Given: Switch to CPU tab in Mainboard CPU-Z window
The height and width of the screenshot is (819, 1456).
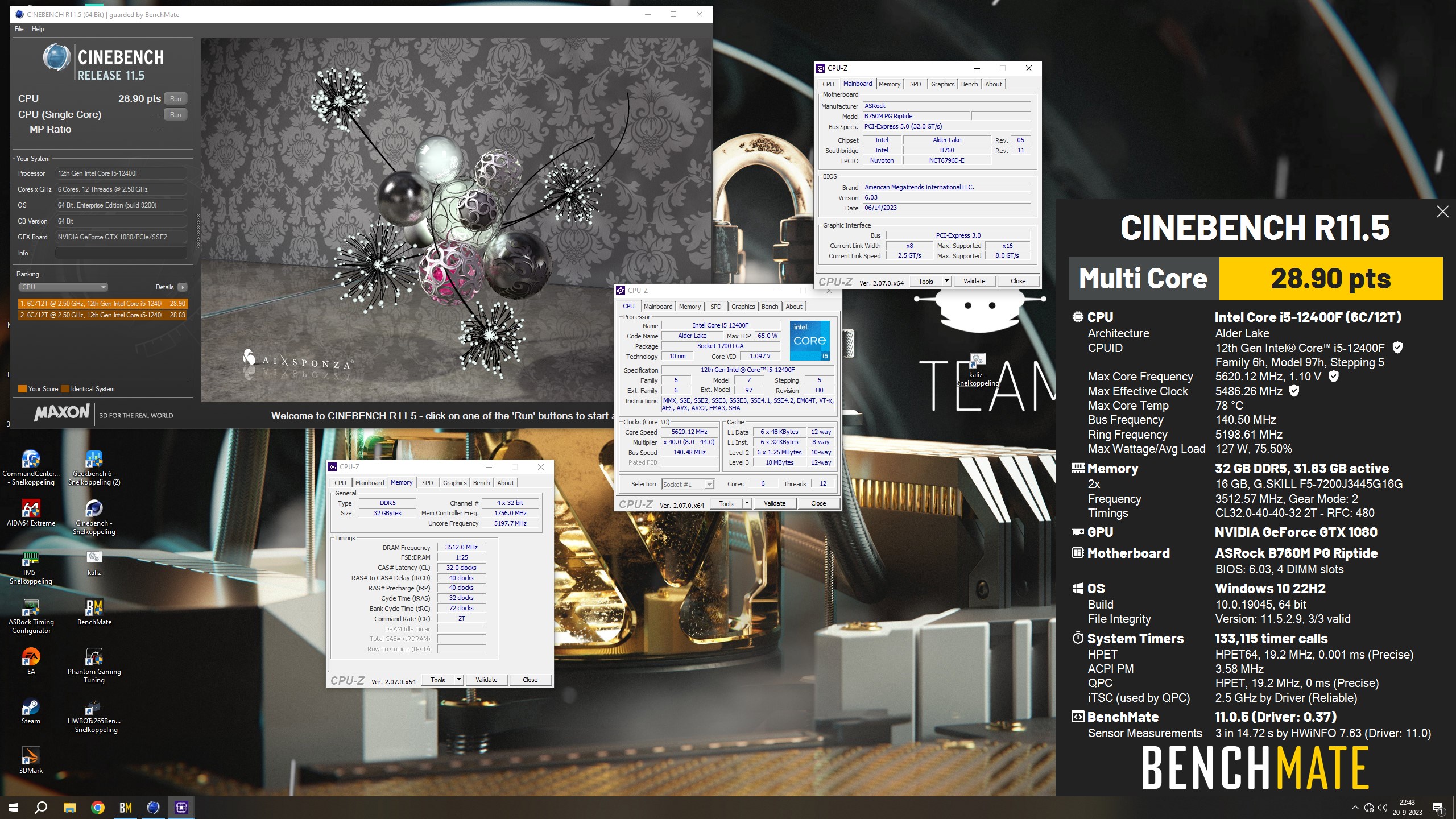Looking at the screenshot, I should click(x=828, y=84).
